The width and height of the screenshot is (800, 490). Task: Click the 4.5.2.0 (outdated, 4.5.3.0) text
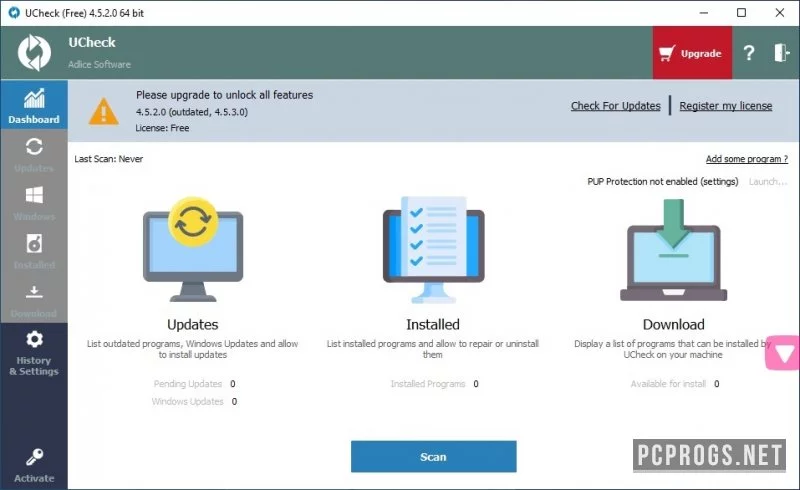coord(192,112)
